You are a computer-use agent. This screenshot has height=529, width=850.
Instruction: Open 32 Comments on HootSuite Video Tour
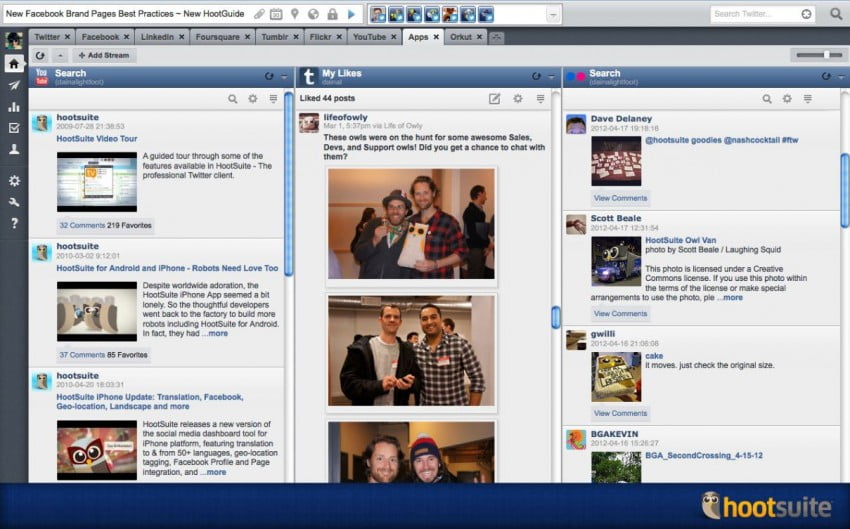coord(82,225)
